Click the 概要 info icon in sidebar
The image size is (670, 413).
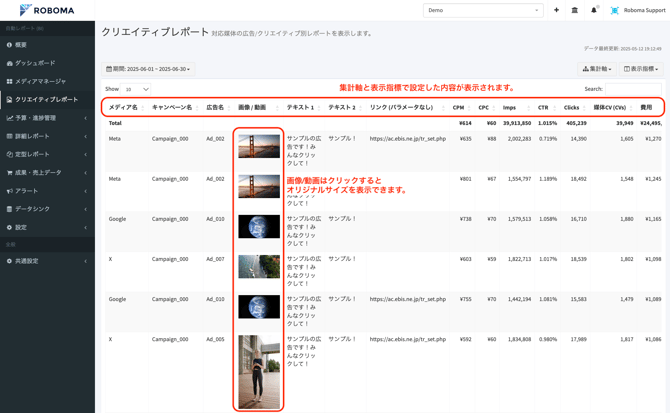point(9,45)
